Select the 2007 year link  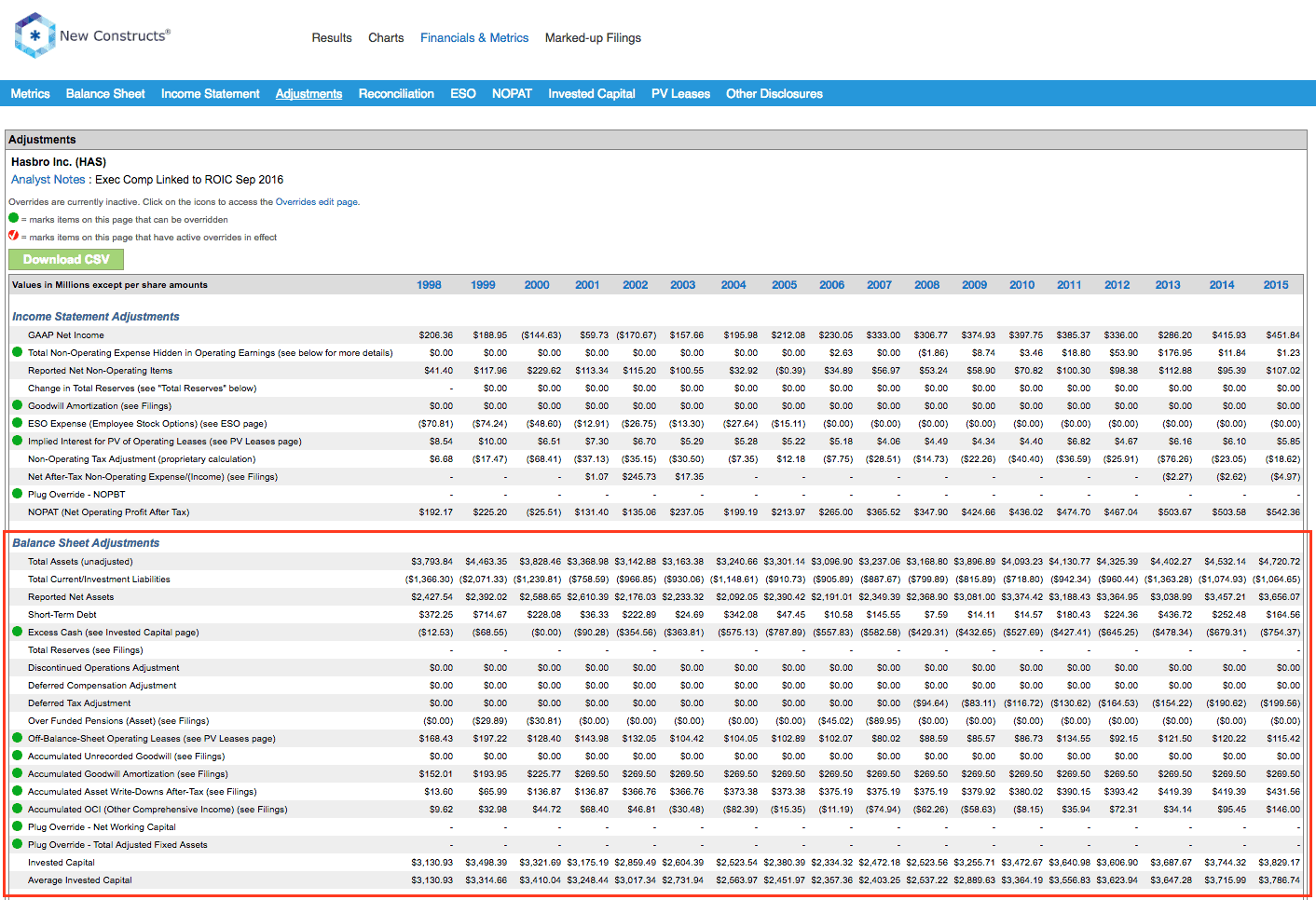pyautogui.click(x=880, y=285)
